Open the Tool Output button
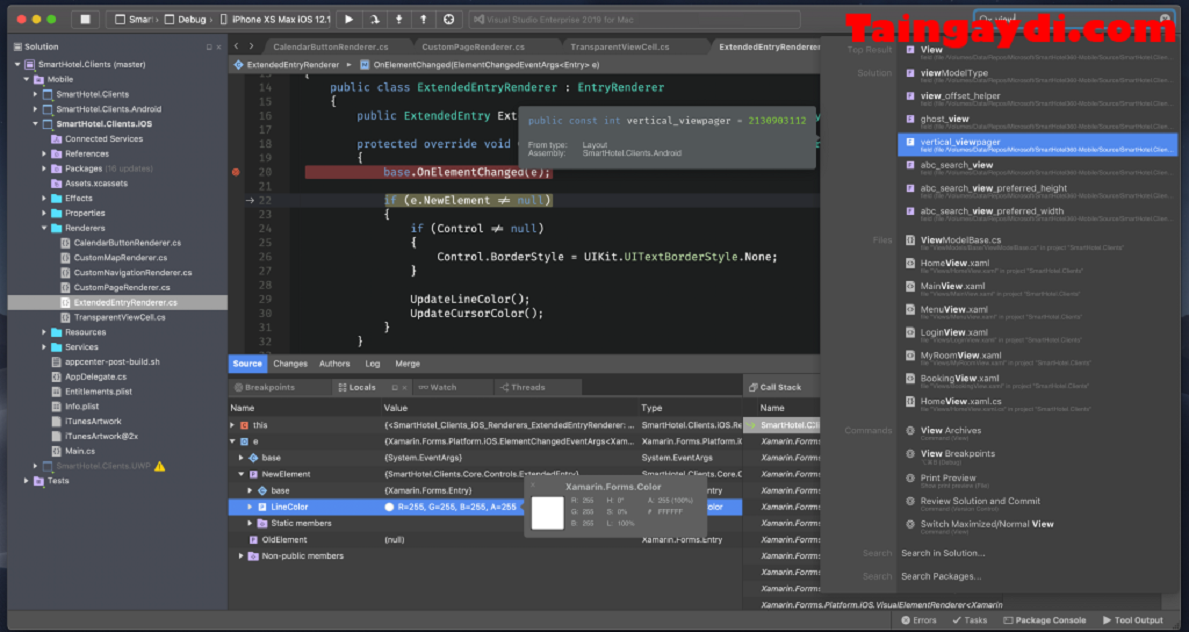Screen dimensions: 1189x632 [1132, 620]
